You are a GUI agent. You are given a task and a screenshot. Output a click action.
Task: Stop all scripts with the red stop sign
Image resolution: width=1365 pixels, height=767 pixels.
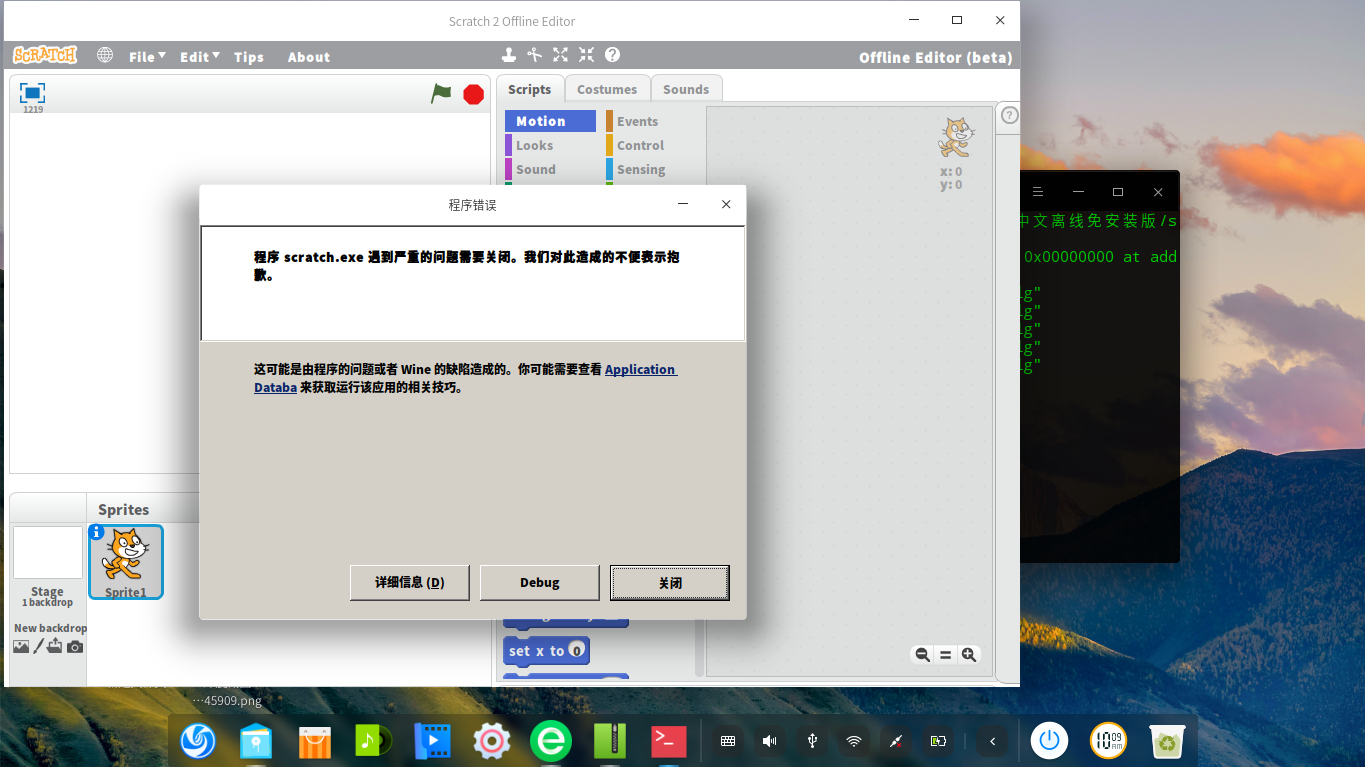pyautogui.click(x=474, y=94)
